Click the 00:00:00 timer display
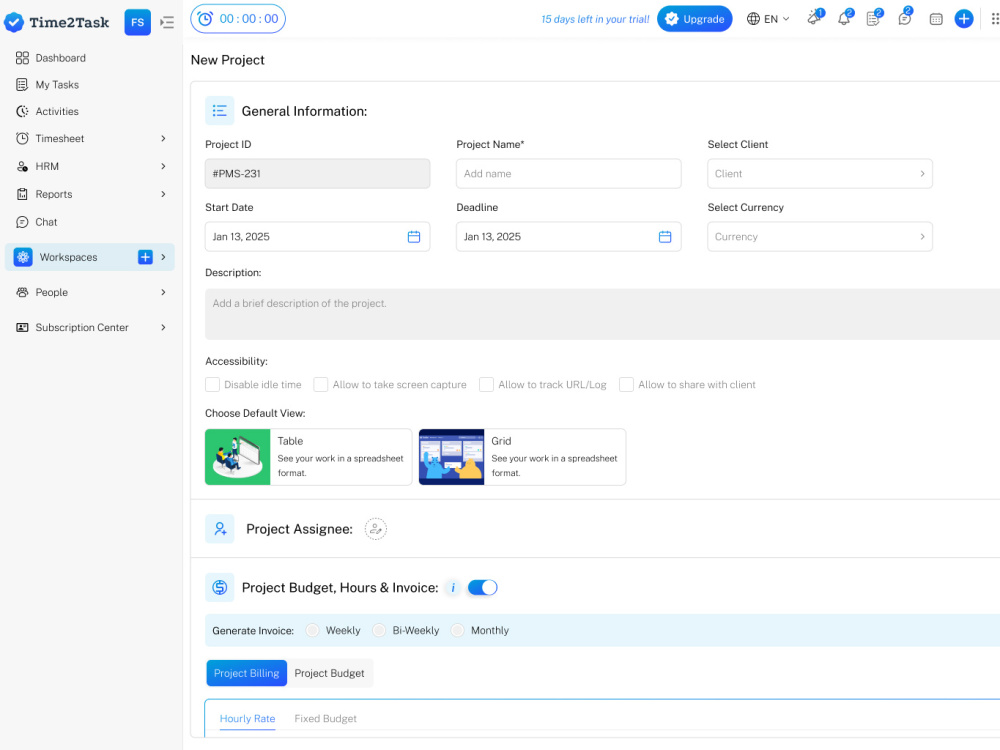 (249, 19)
